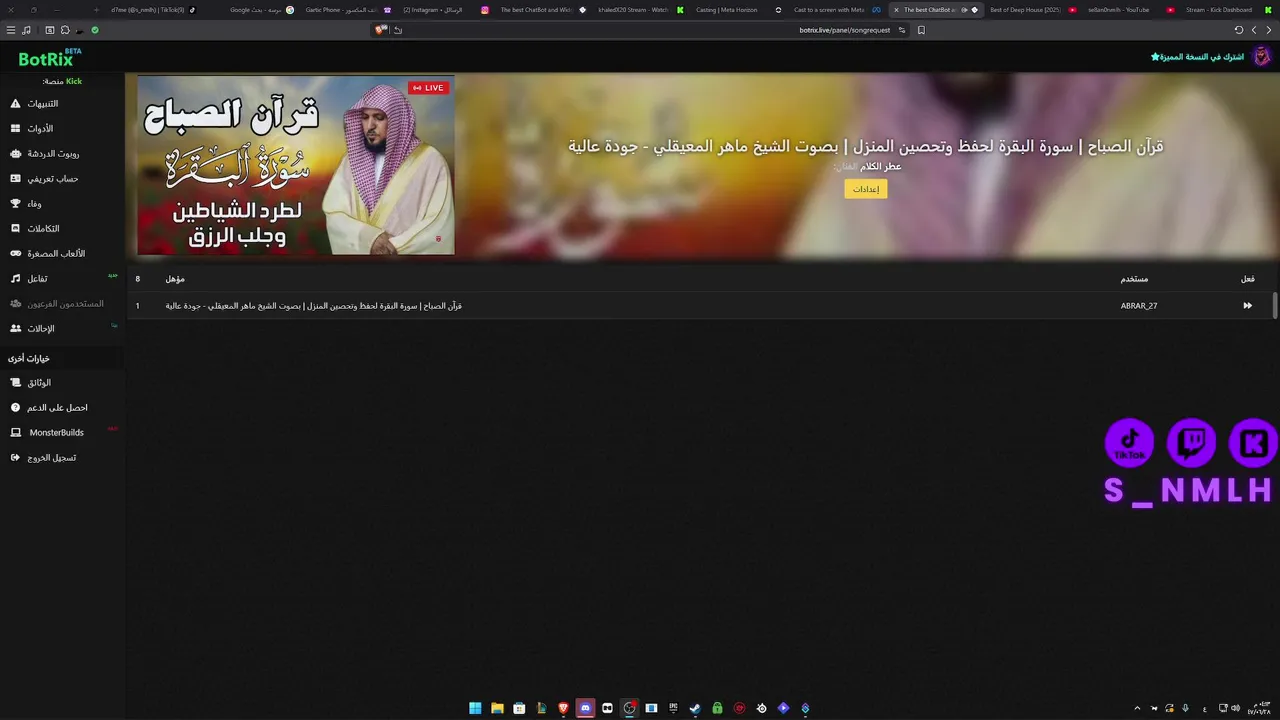Click the song queue scrollbar
The width and height of the screenshot is (1280, 720).
coord(1275,306)
